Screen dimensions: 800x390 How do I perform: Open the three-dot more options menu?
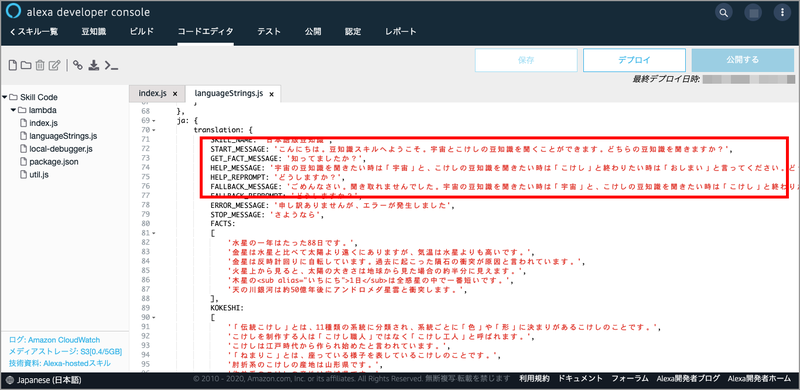tap(782, 12)
